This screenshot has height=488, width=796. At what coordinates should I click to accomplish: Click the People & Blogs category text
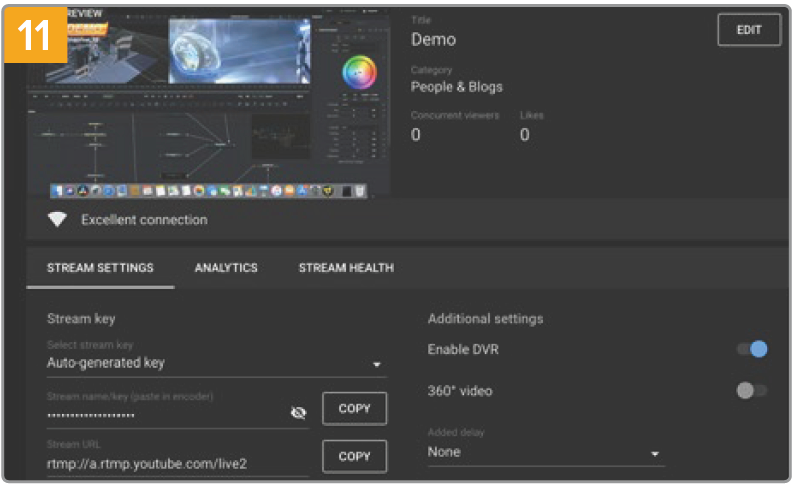click(457, 87)
